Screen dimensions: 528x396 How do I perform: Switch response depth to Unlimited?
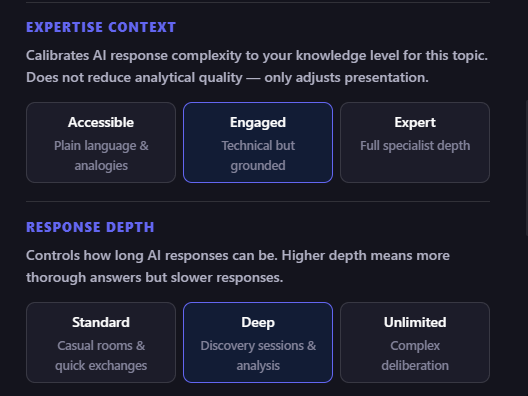(415, 342)
